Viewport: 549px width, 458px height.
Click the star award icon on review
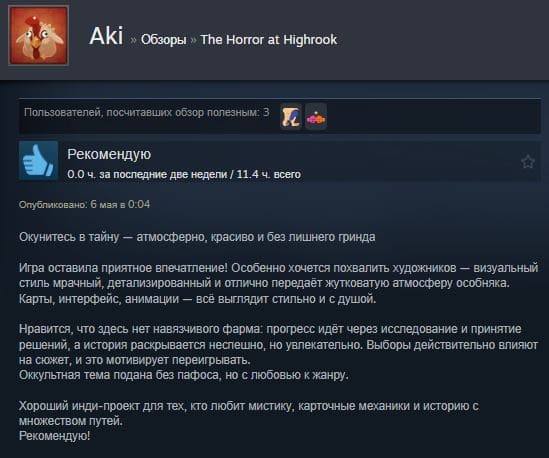527,162
